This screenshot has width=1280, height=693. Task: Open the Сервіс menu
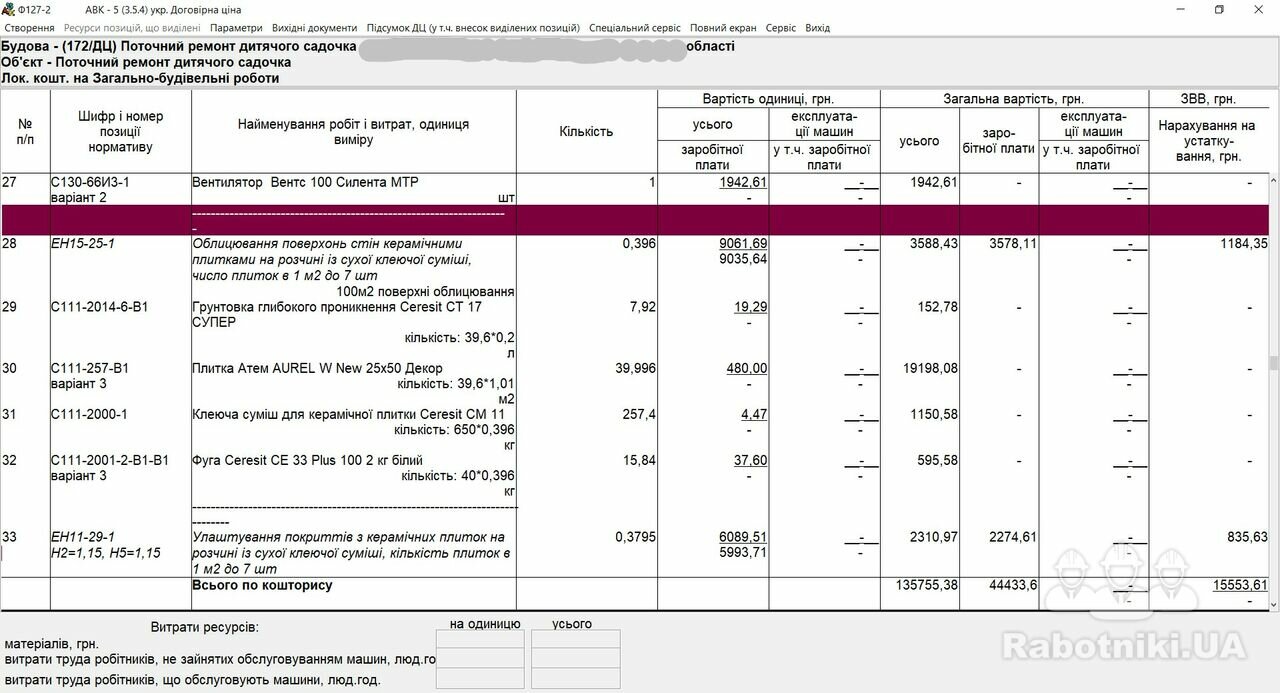[x=781, y=28]
